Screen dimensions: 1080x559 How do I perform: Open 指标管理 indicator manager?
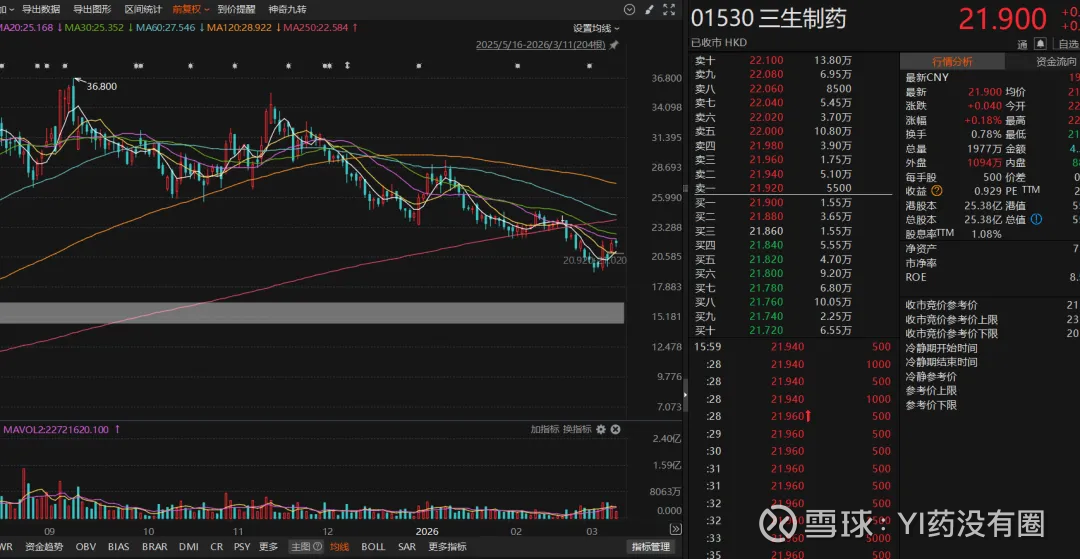651,547
